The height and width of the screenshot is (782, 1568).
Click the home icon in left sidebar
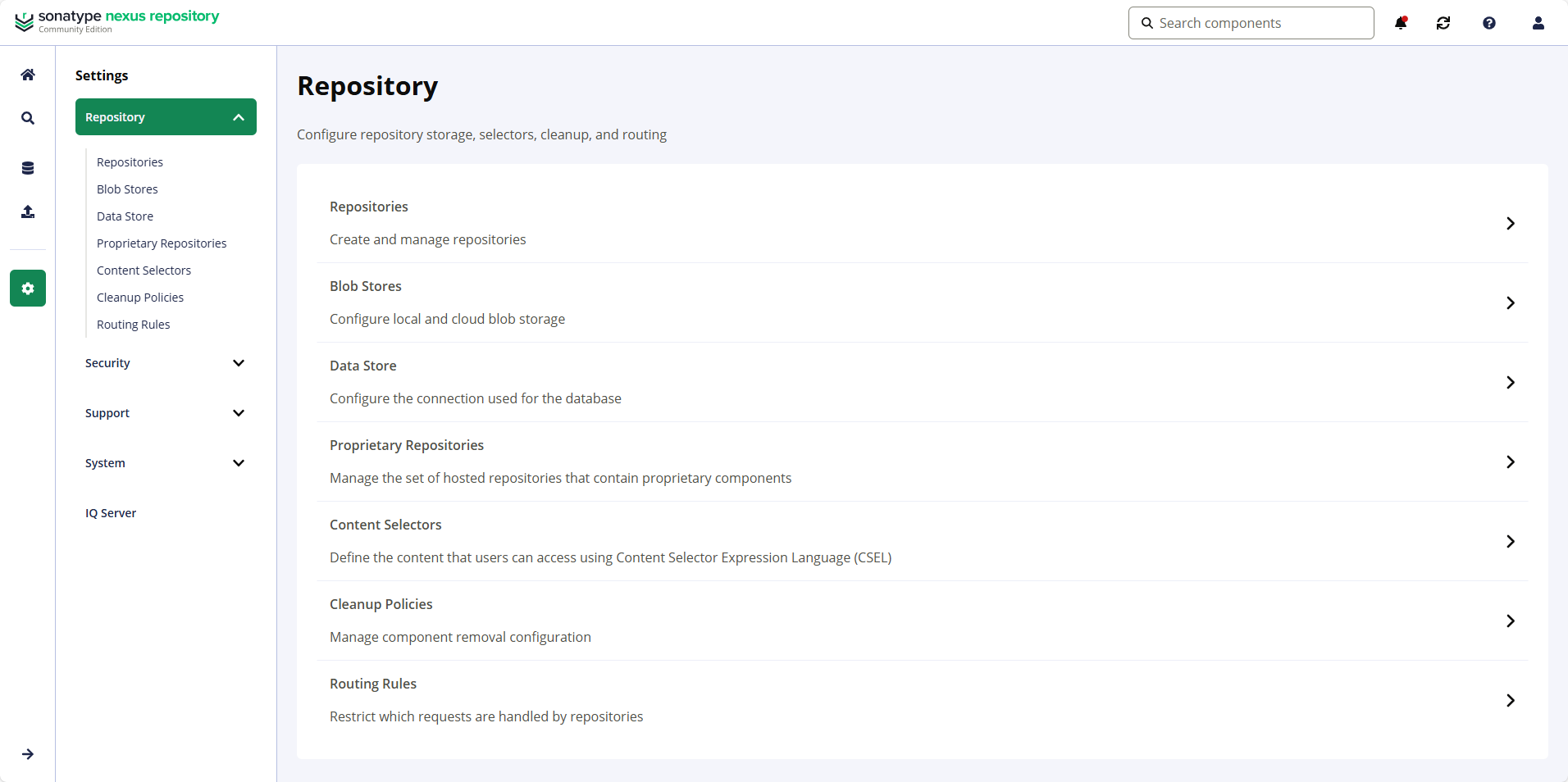click(x=28, y=75)
